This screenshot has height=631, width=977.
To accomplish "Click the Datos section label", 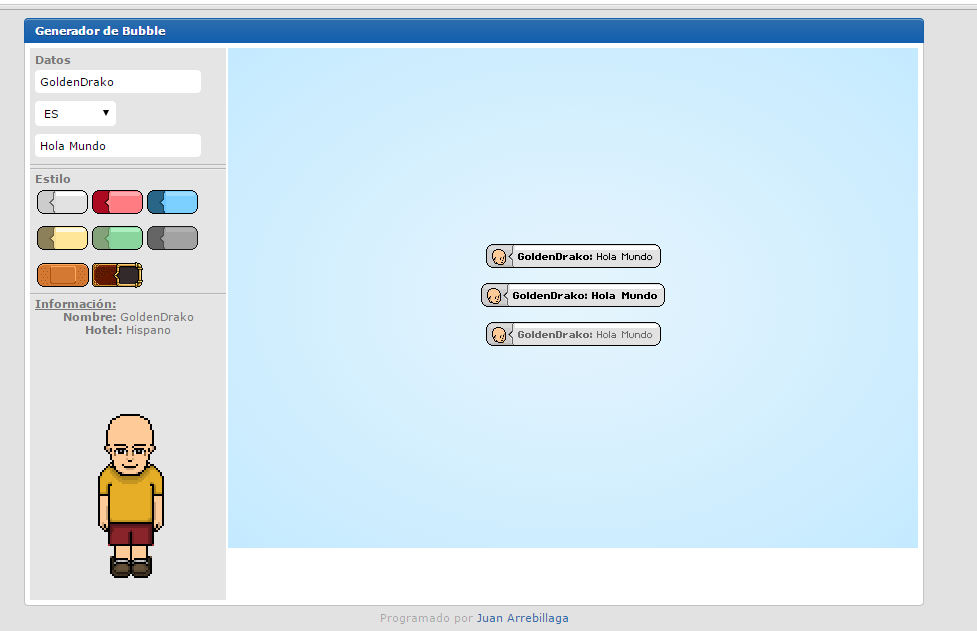I will (x=53, y=60).
